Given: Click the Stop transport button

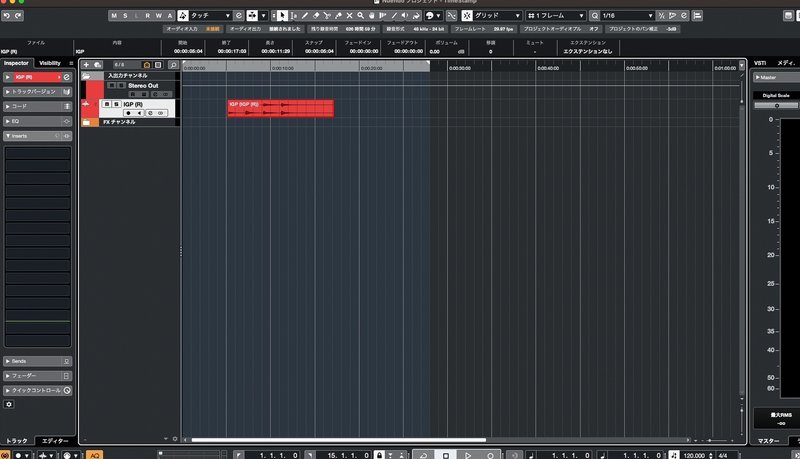Looking at the screenshot, I should [x=445, y=455].
